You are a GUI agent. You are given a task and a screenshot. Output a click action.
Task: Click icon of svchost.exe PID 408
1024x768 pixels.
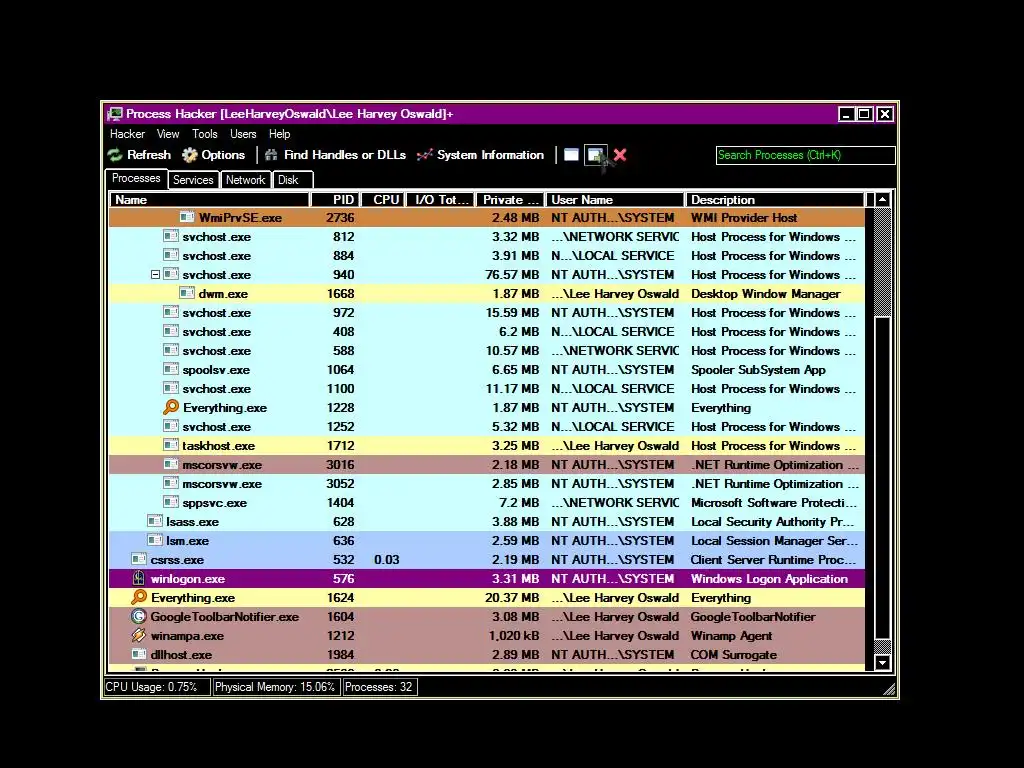coord(170,331)
